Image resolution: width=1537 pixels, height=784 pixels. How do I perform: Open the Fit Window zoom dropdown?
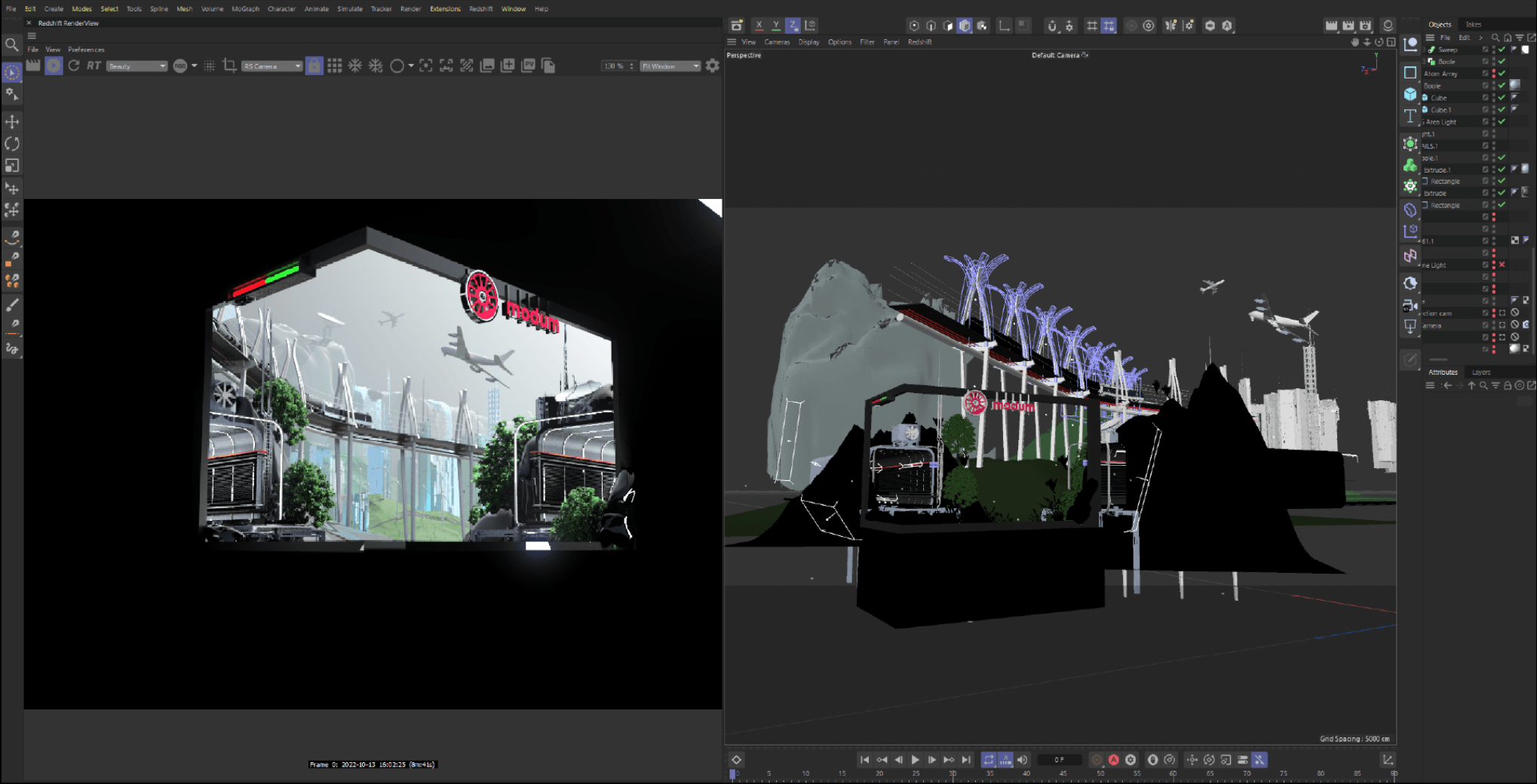coord(670,66)
